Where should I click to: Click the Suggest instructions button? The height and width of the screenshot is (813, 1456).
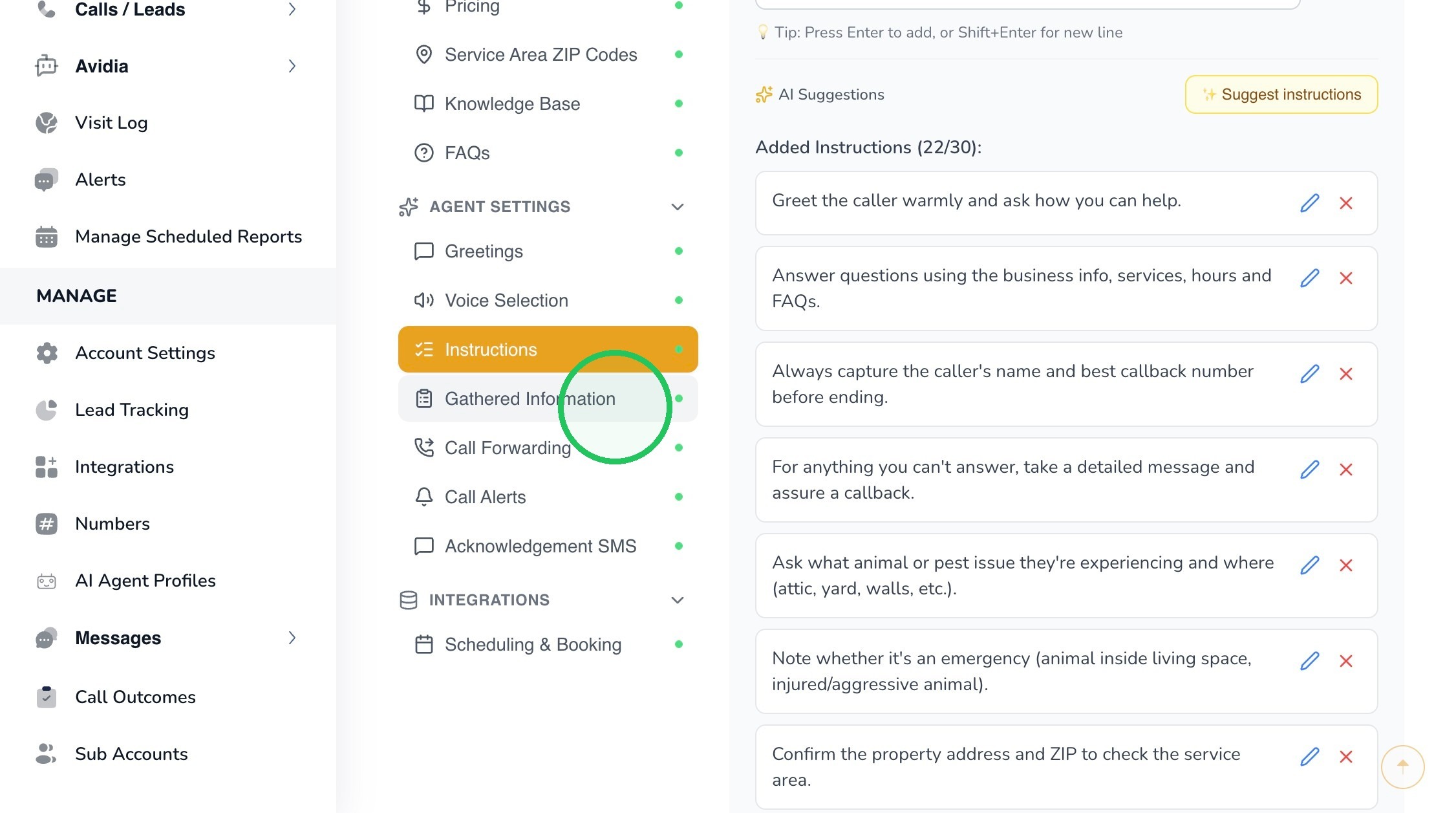(1281, 94)
